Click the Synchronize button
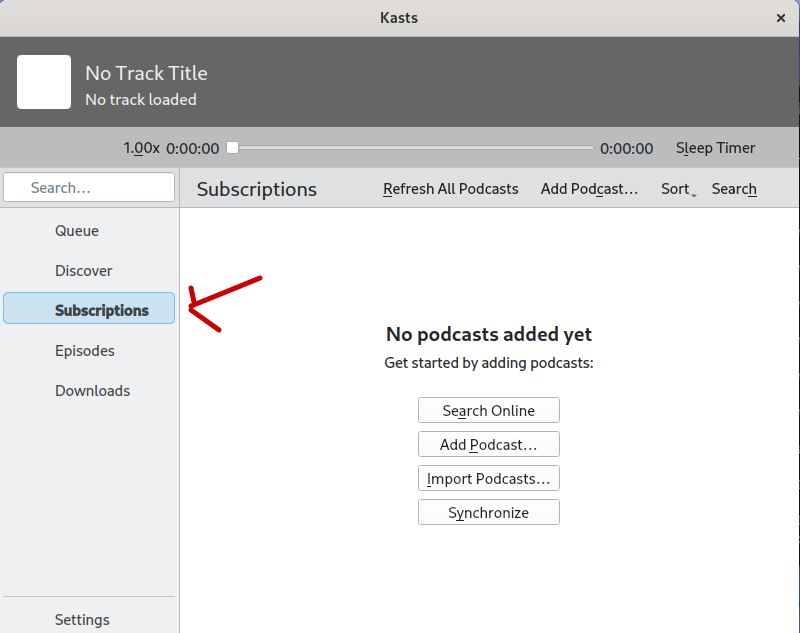800x633 pixels. pyautogui.click(x=489, y=512)
